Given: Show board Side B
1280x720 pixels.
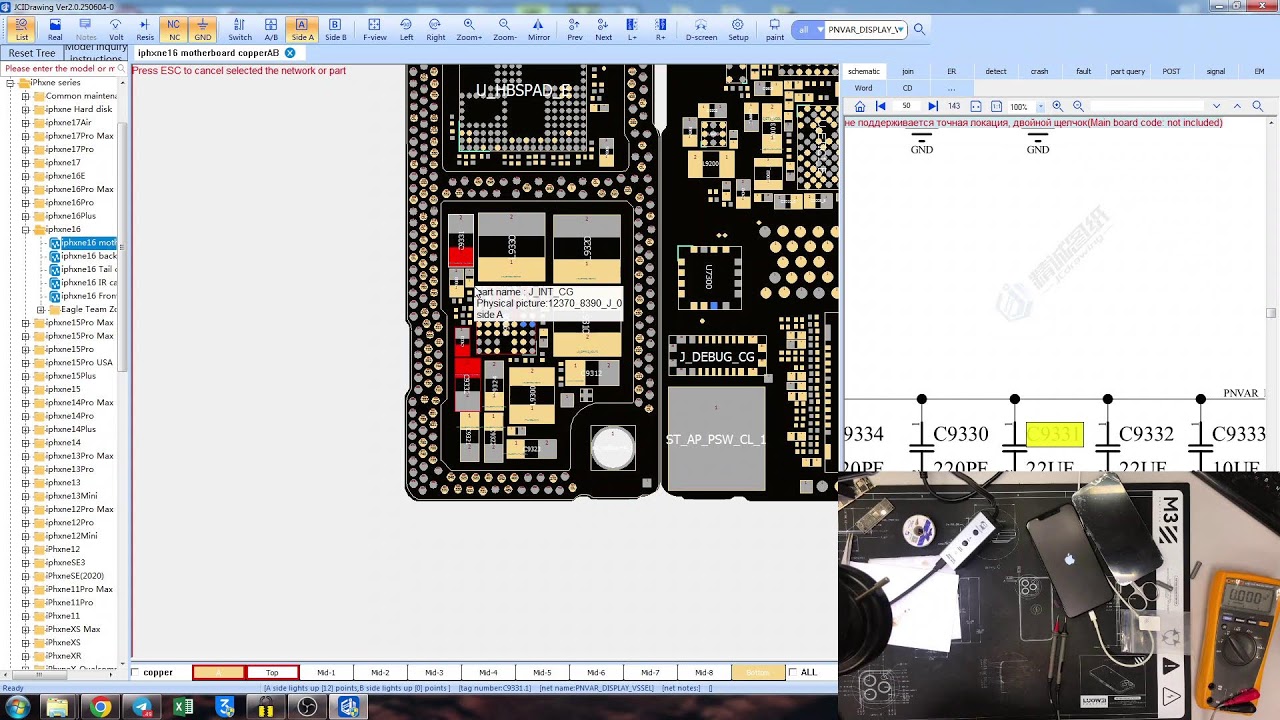Looking at the screenshot, I should (x=335, y=29).
